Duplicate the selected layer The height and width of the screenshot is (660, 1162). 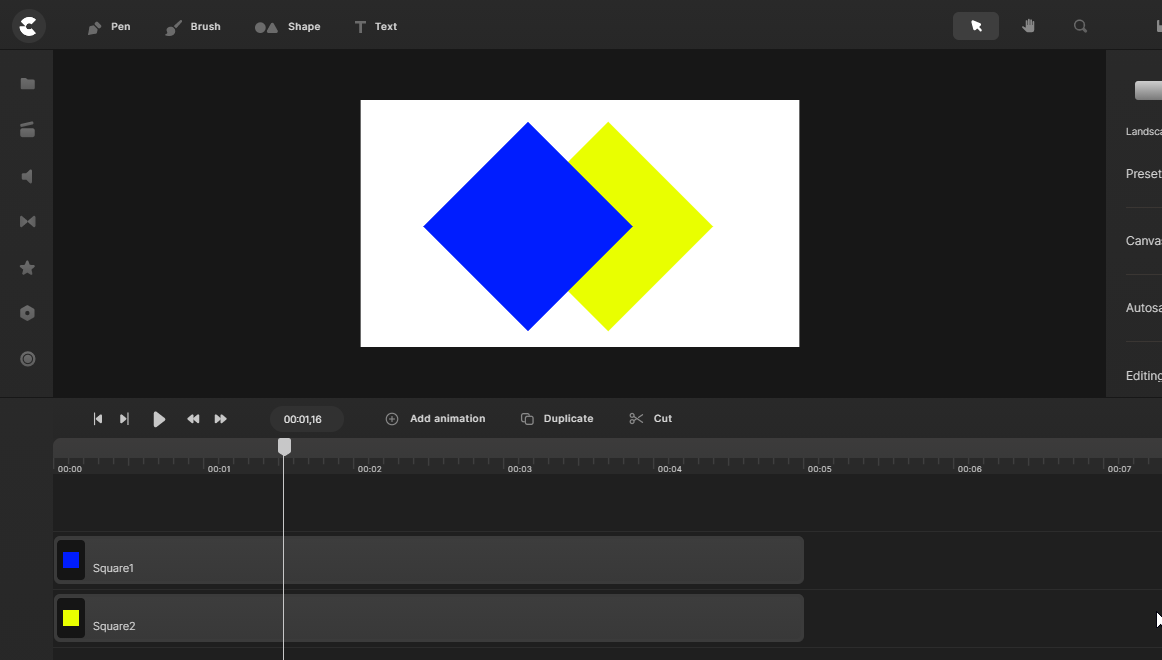(x=557, y=419)
